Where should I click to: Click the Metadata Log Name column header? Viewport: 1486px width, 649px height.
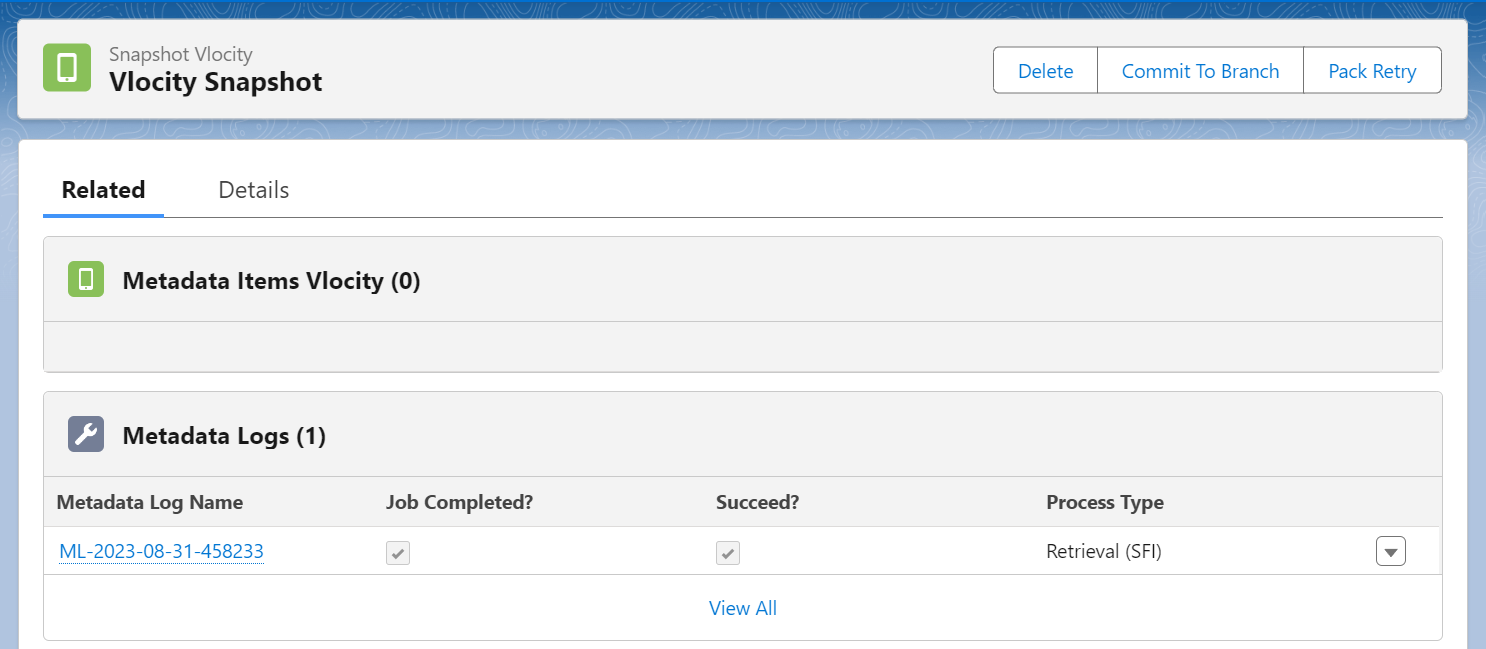click(150, 502)
